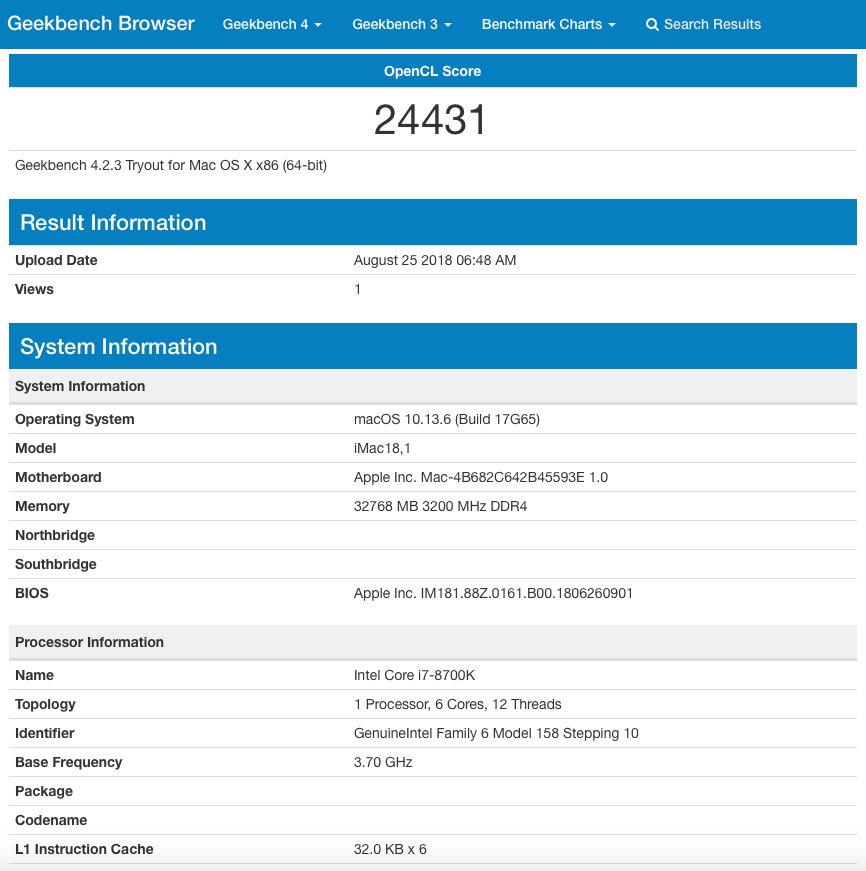The height and width of the screenshot is (871, 866).
Task: Expand the Geekbench 4 dropdown menu
Action: click(272, 24)
